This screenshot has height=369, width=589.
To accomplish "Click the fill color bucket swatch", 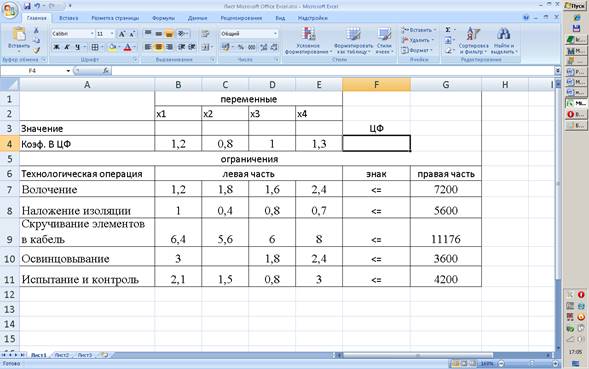I will point(112,47).
